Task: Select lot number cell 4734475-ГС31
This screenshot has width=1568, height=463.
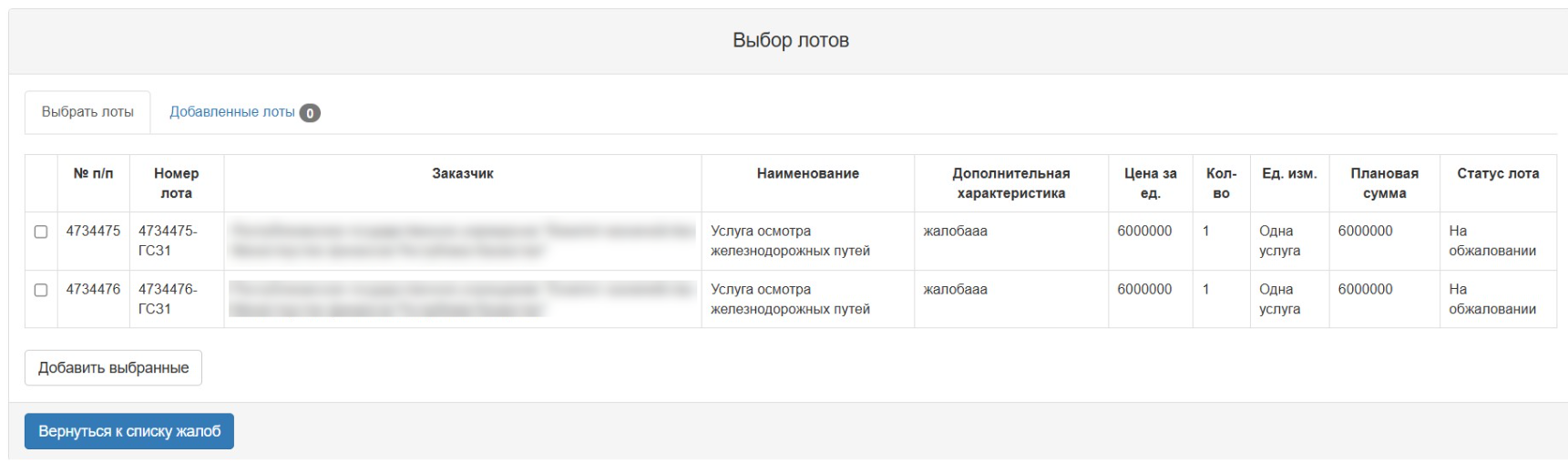Action: pos(168,241)
